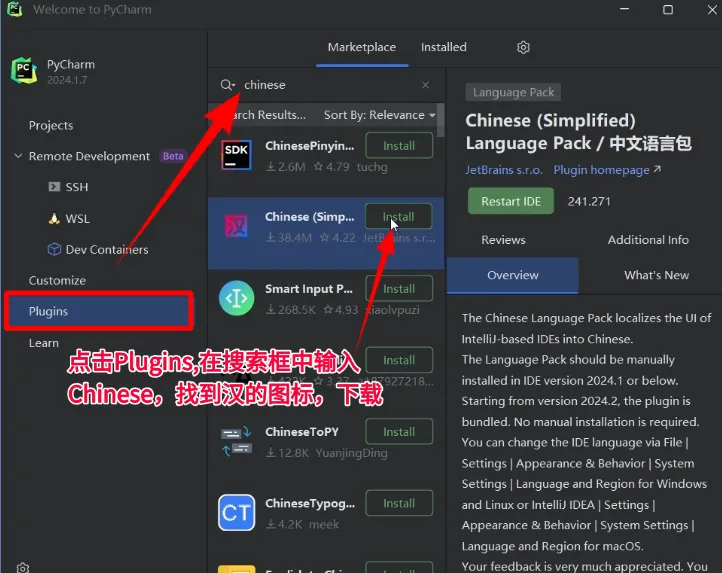722x573 pixels.
Task: Click ChineseToPY plugin icon
Action: click(236, 441)
